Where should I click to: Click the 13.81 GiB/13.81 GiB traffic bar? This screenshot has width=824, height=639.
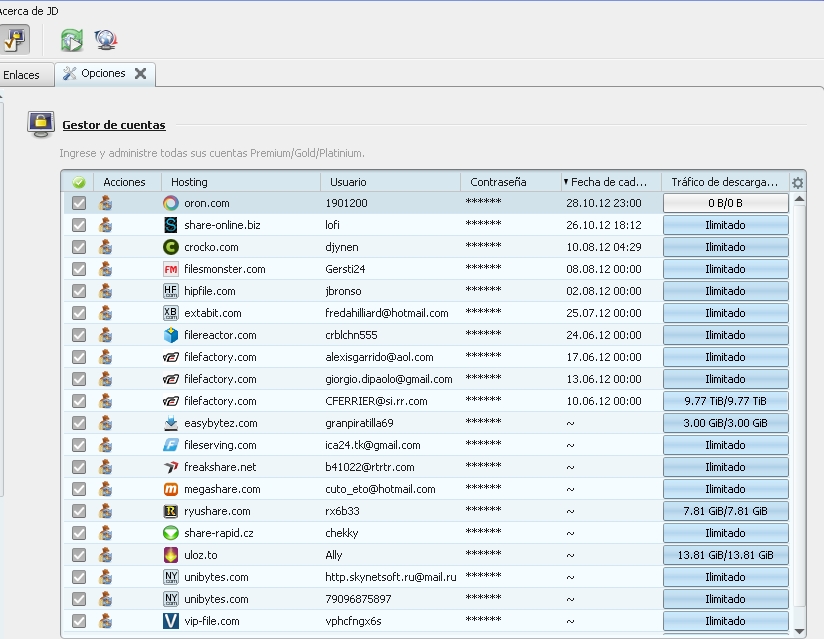click(x=726, y=555)
